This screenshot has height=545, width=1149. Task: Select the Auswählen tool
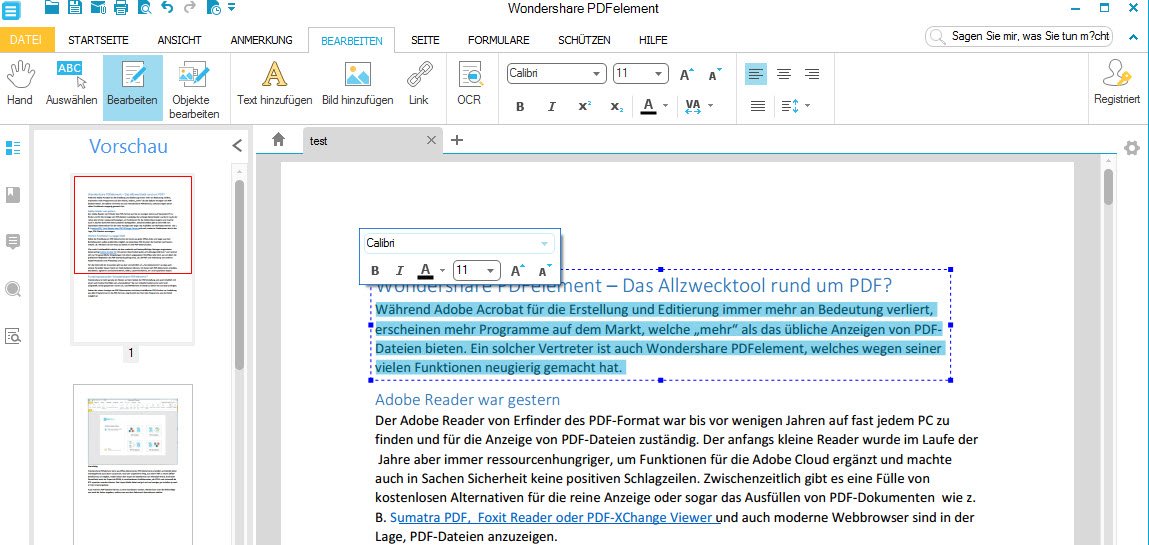pyautogui.click(x=71, y=84)
